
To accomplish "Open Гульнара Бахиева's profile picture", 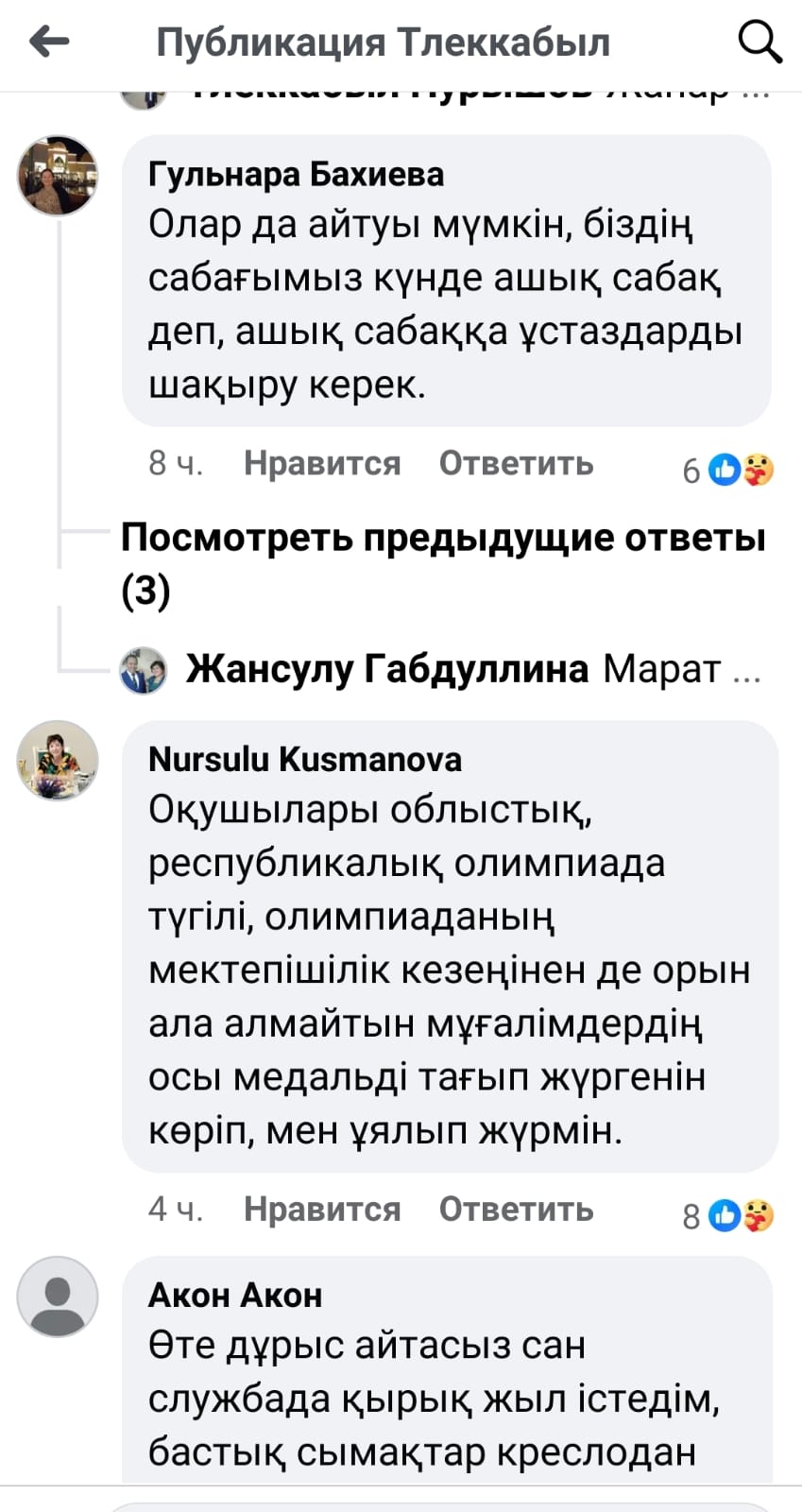I will pyautogui.click(x=58, y=176).
